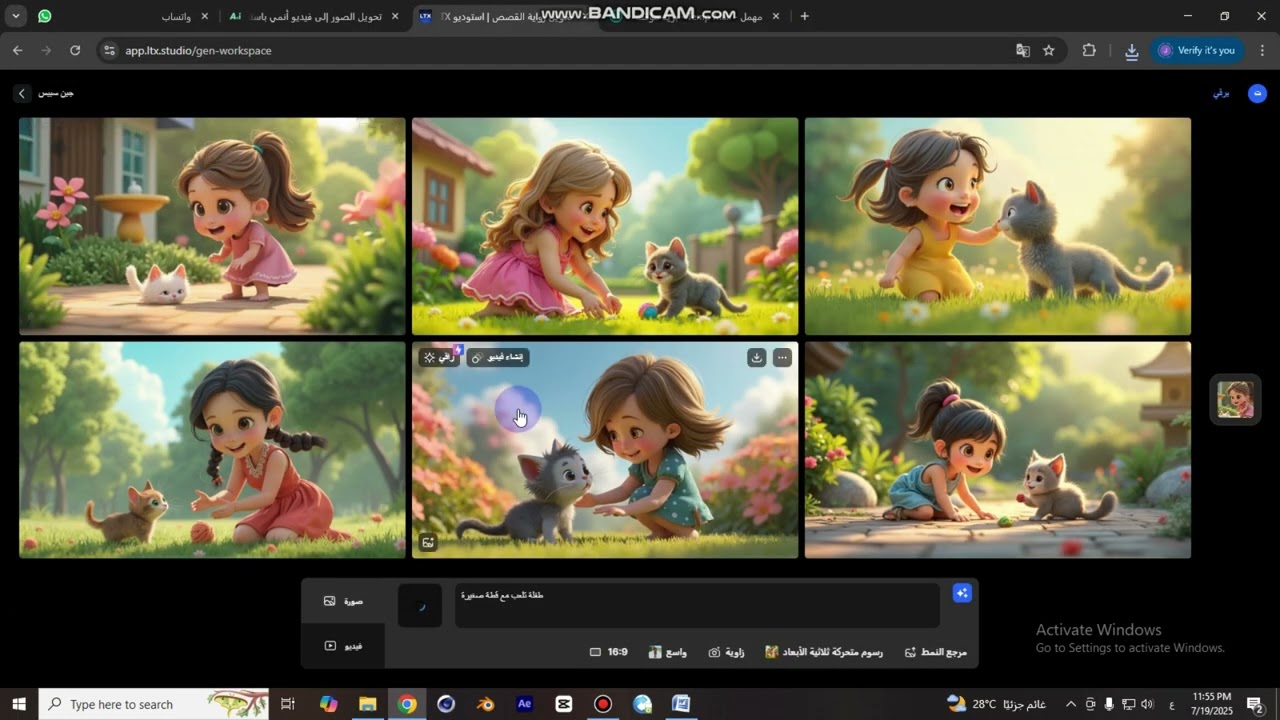Open a new browser tab
Viewport: 1280px width, 720px height.
click(x=805, y=16)
